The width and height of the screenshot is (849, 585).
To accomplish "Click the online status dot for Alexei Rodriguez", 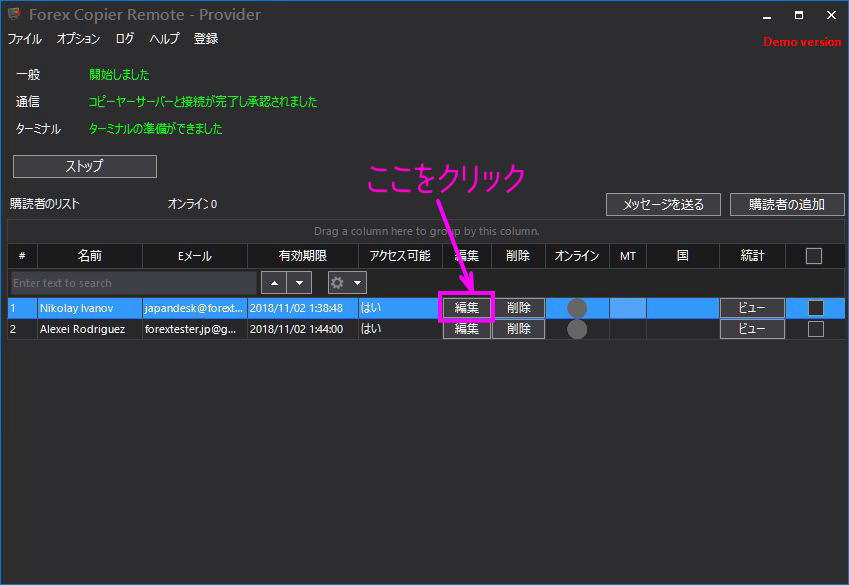I will coord(576,328).
